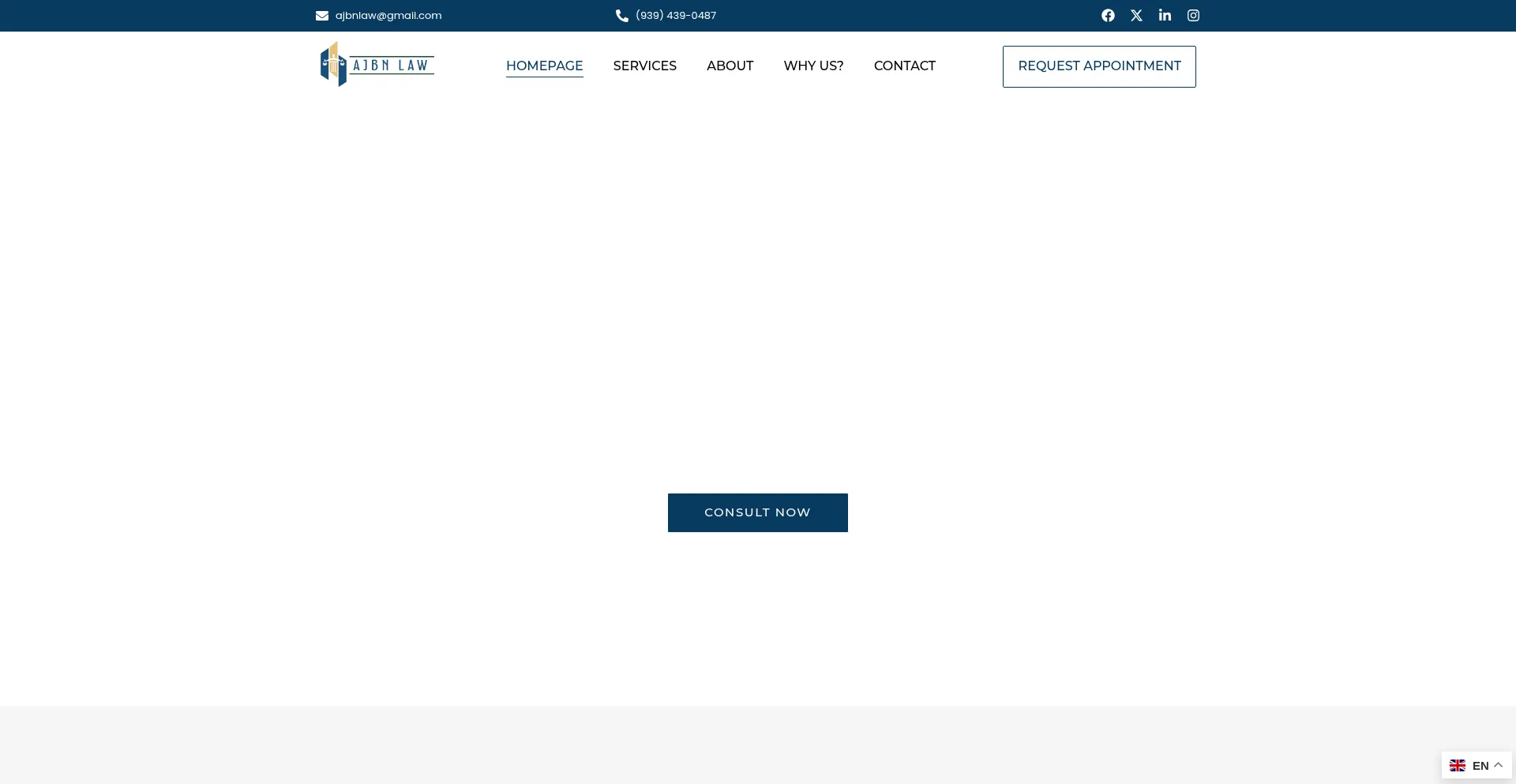Select the Homepage menu item
1516x784 pixels.
[544, 66]
